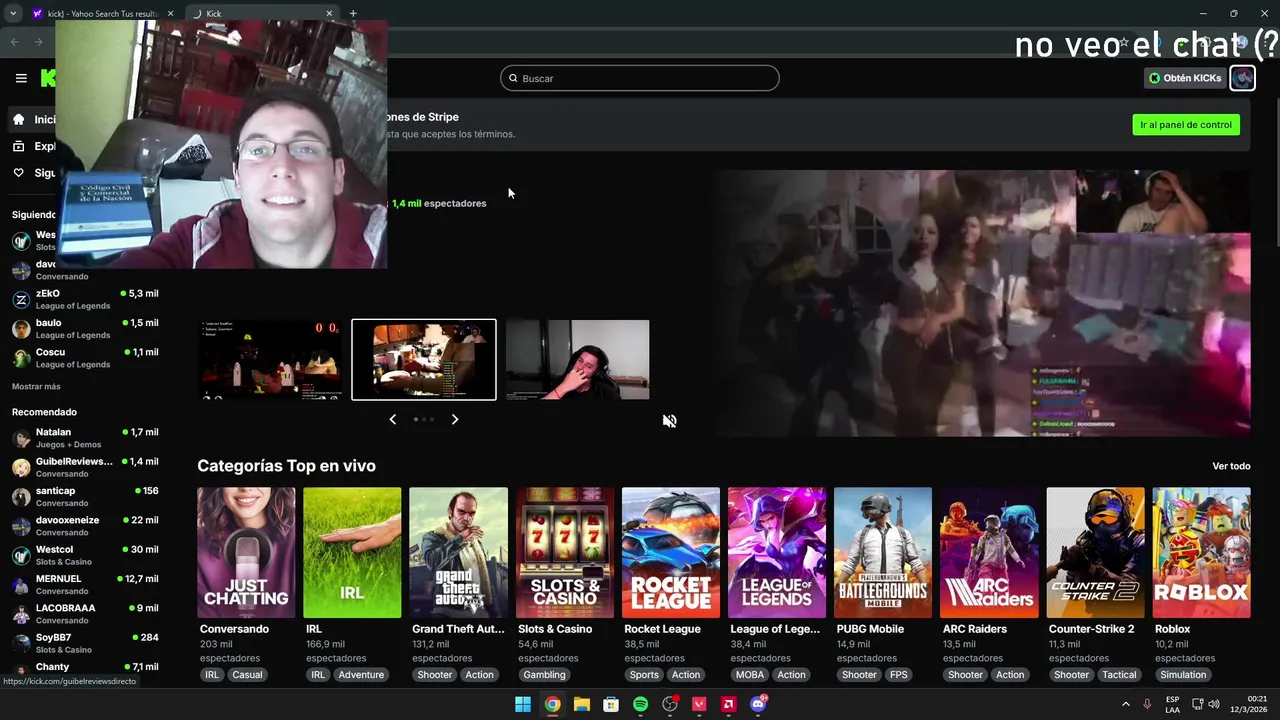Open Windows Start menu
This screenshot has height=720, width=1280.
[x=523, y=704]
